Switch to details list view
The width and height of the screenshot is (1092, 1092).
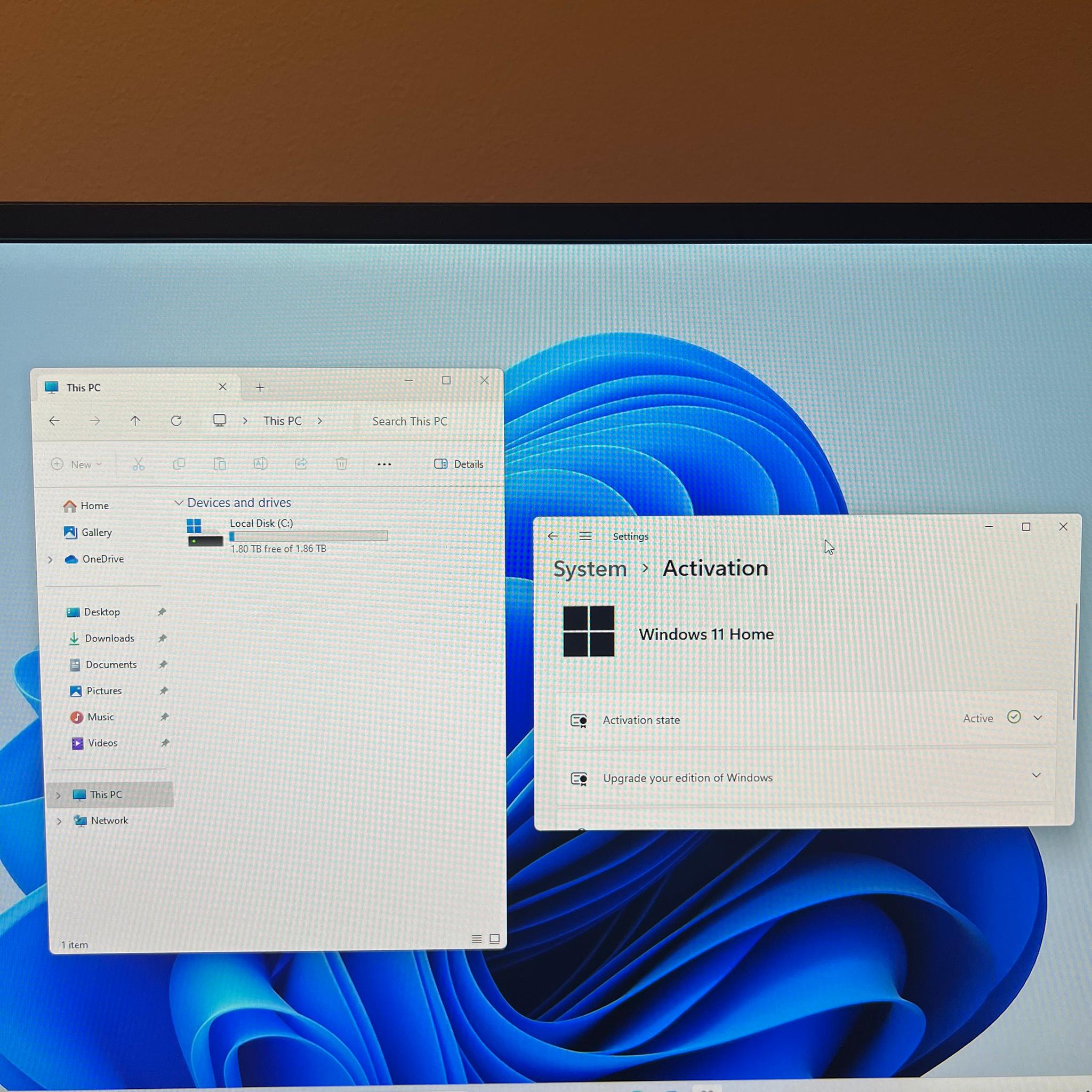477,939
